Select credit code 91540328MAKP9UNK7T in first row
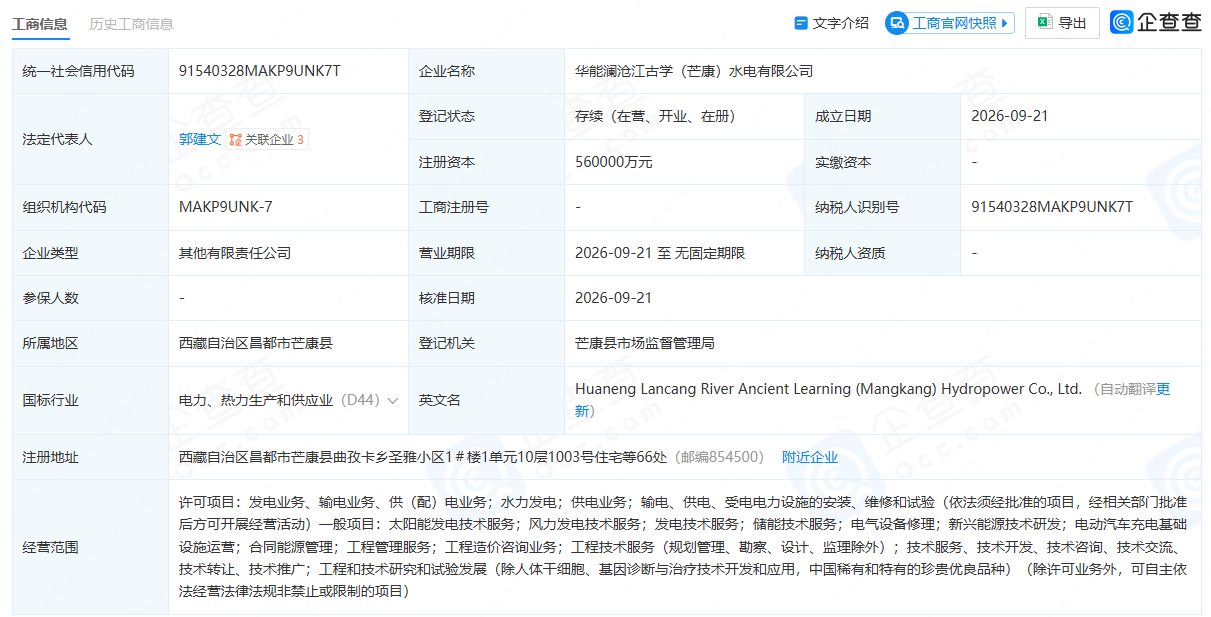 coord(260,71)
